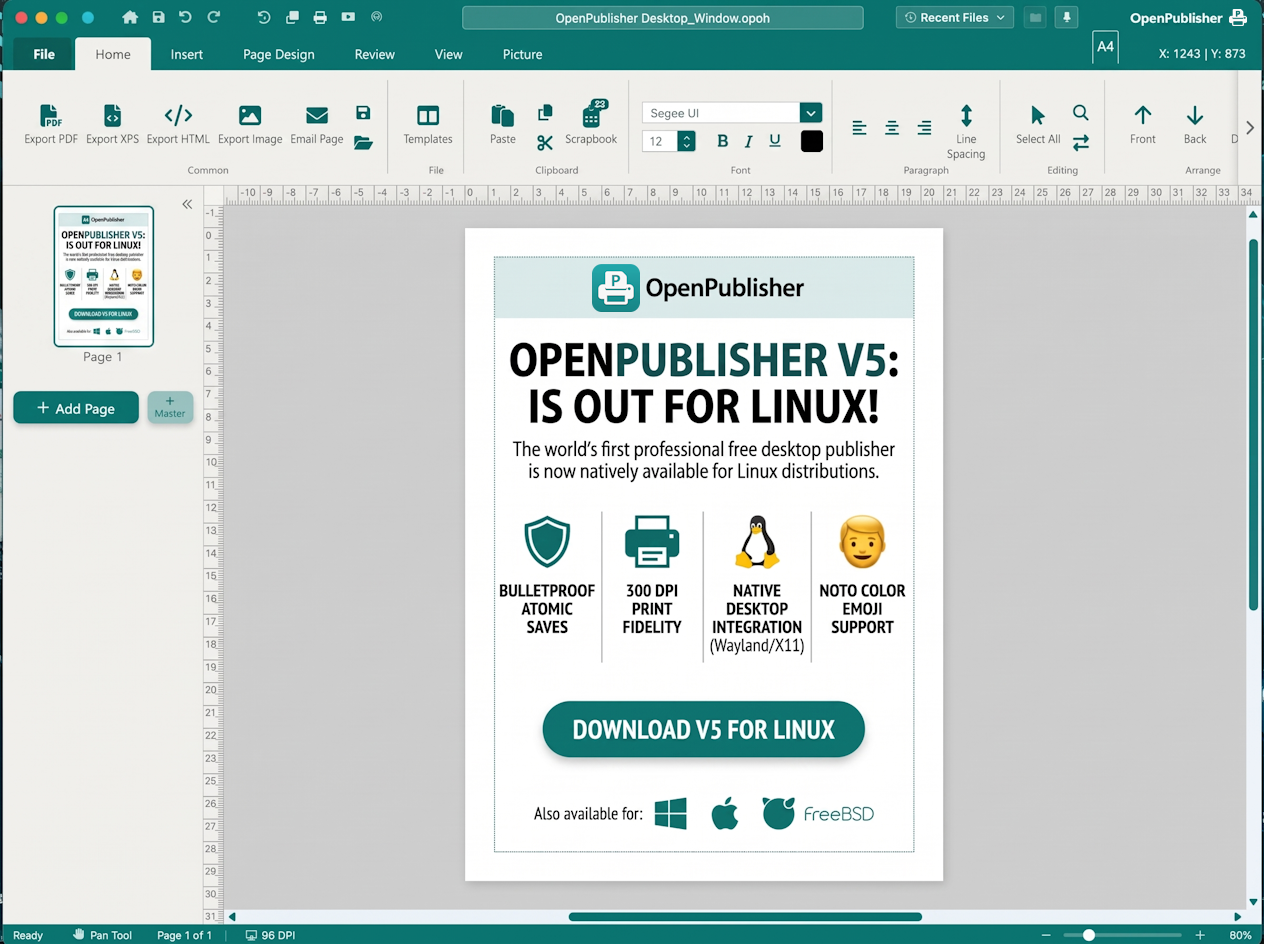The width and height of the screenshot is (1264, 944).
Task: Click the Export PDF icon
Action: (x=51, y=115)
